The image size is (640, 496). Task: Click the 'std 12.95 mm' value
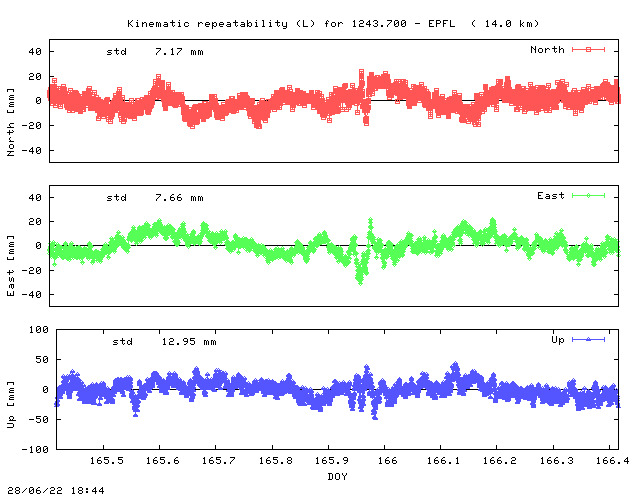[x=164, y=342]
